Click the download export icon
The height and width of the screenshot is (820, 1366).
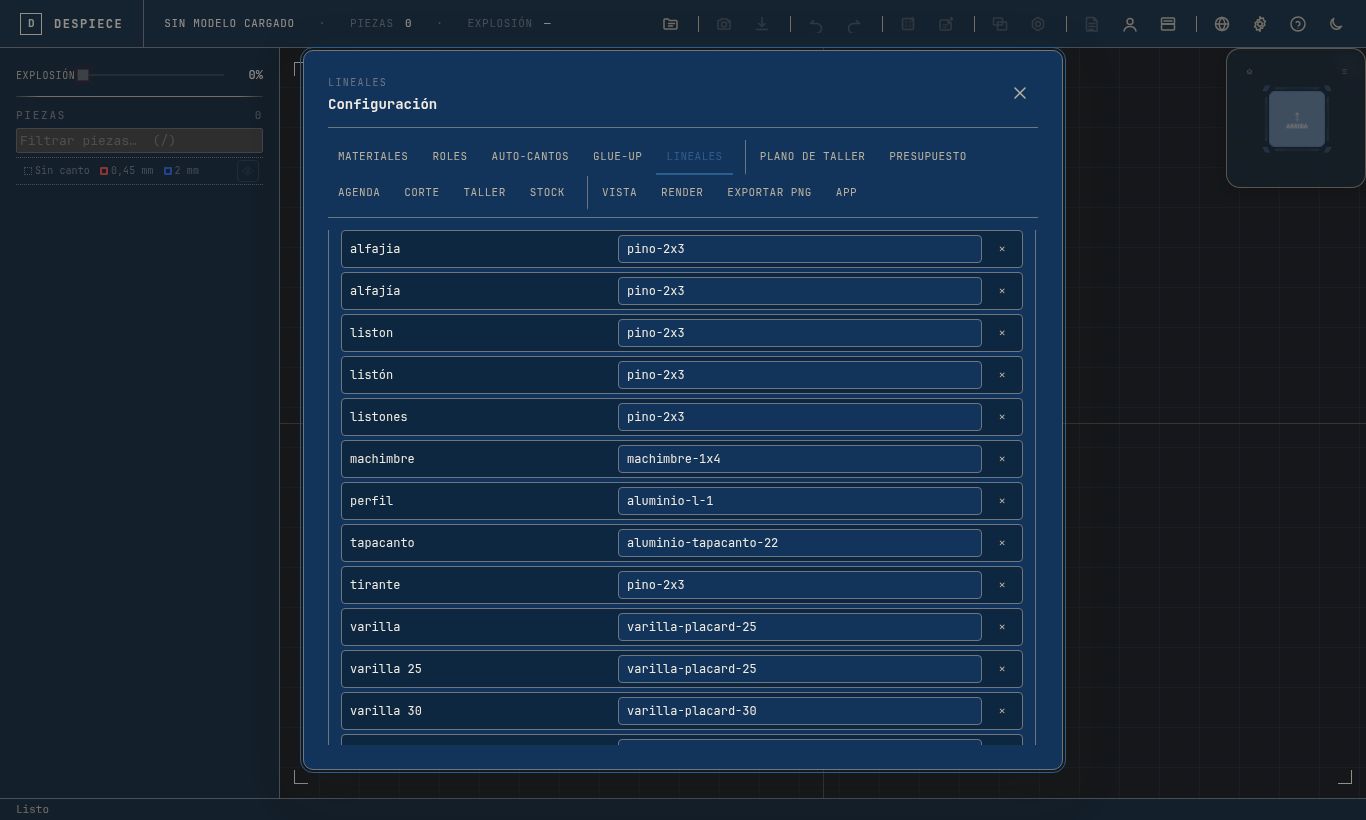(x=762, y=24)
